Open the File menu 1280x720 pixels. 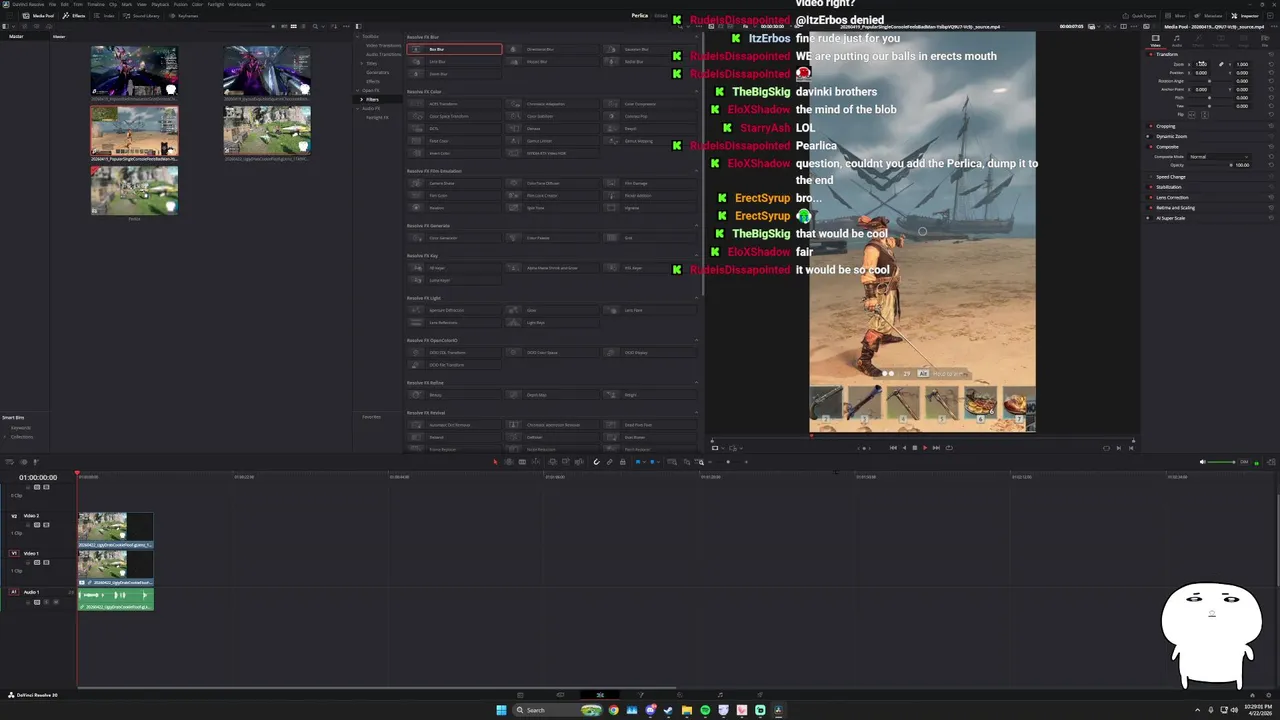pos(52,4)
